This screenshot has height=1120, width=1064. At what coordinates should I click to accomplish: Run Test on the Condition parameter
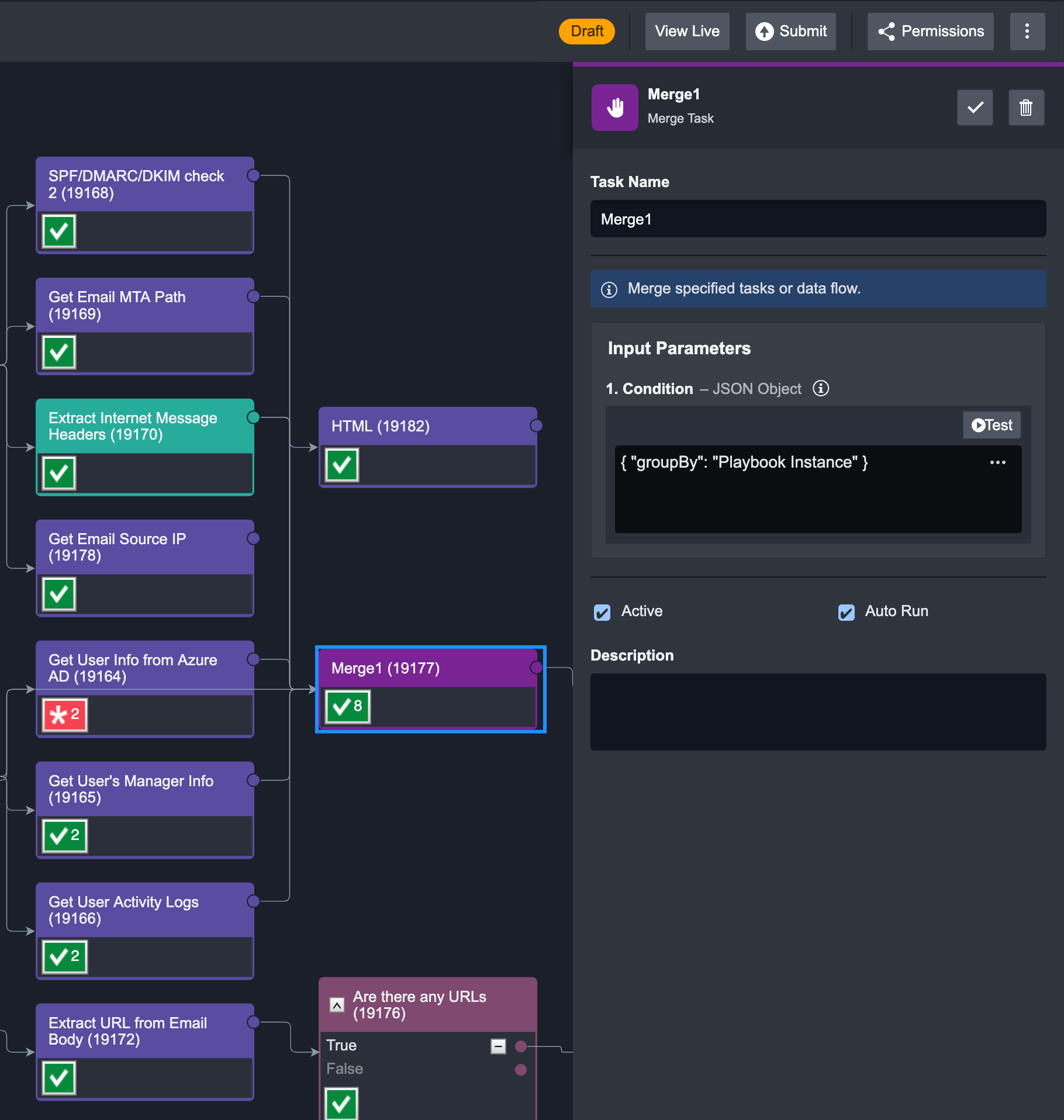click(x=992, y=425)
